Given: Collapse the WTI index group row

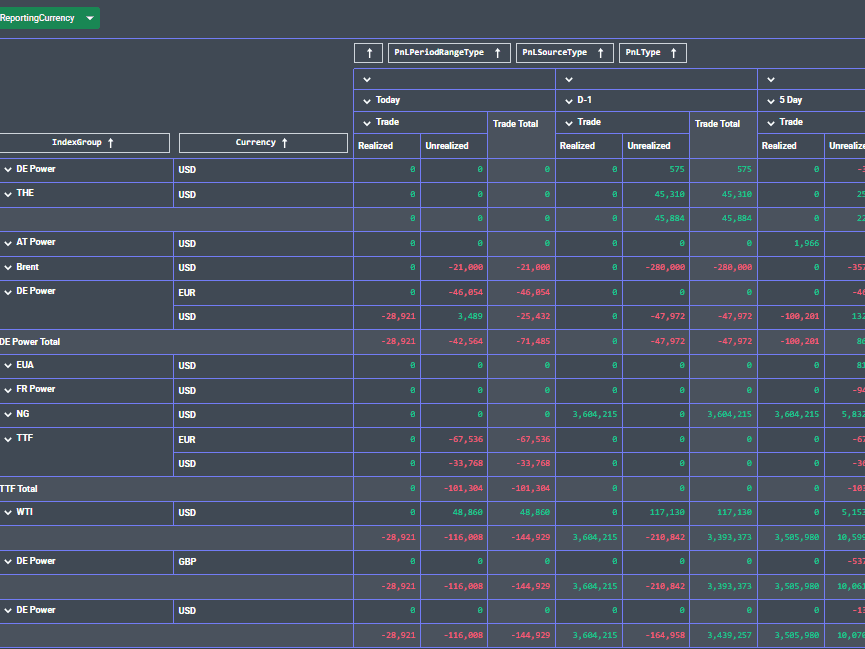Looking at the screenshot, I should (x=8, y=513).
